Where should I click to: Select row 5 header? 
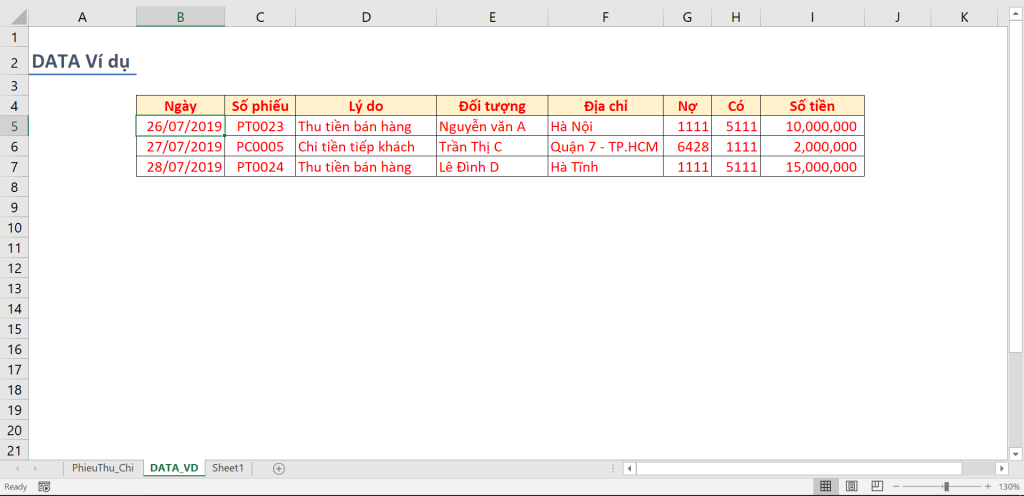14,126
